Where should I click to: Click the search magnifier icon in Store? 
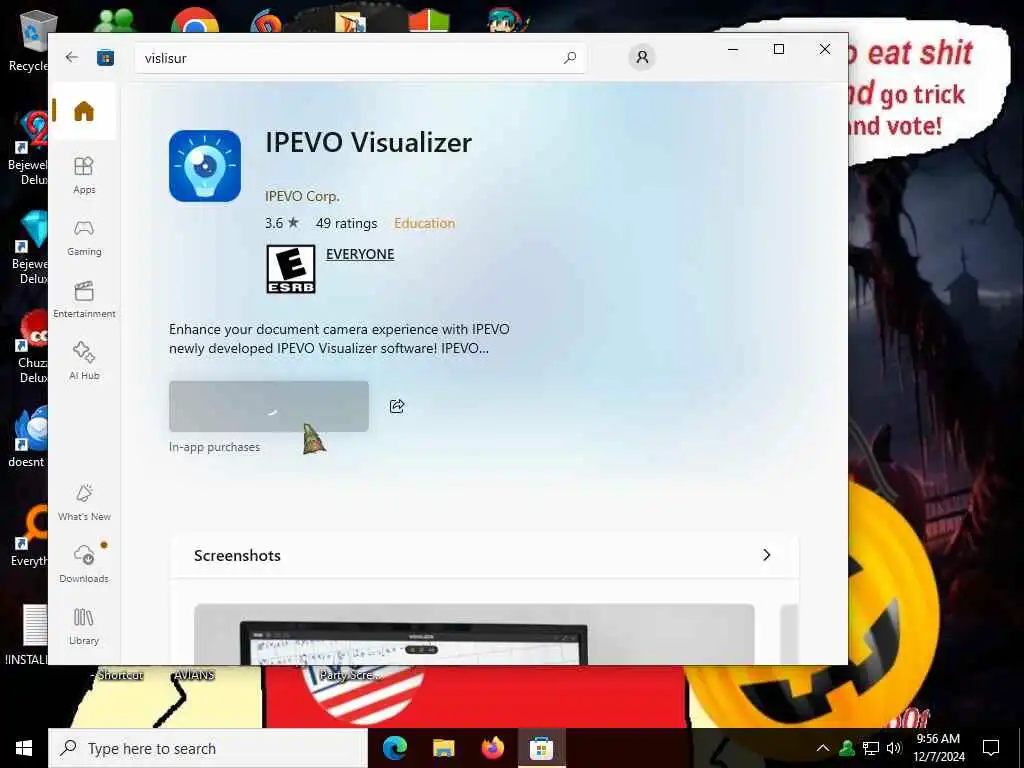[x=569, y=57]
